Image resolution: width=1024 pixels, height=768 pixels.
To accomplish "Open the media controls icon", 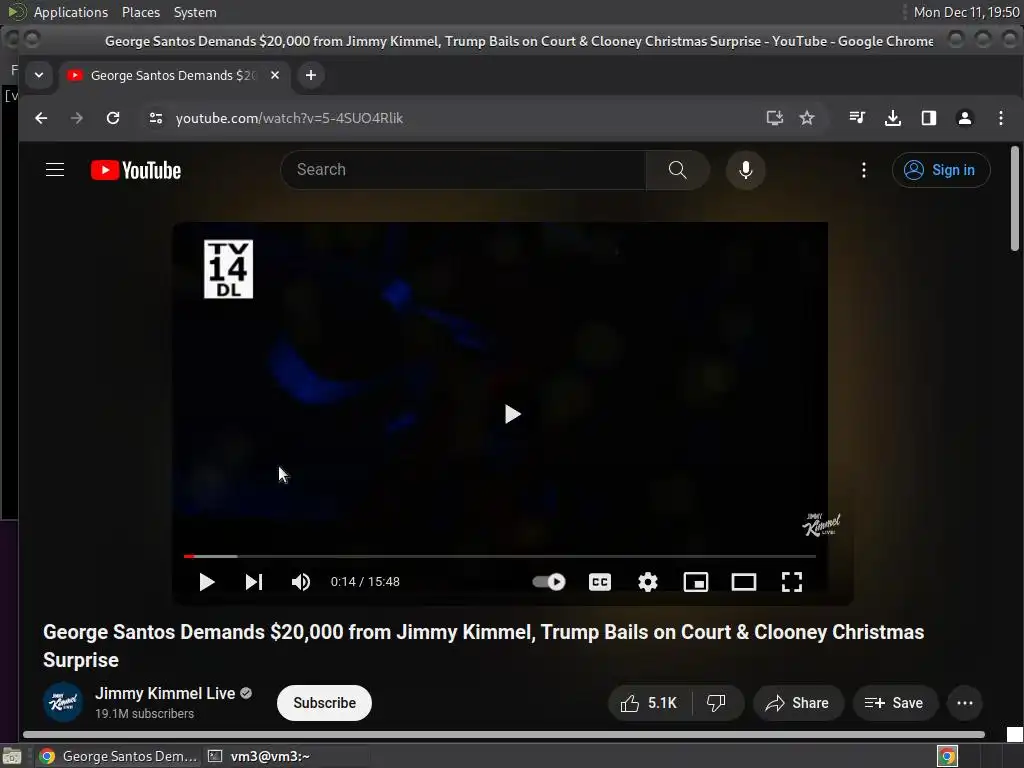I will click(x=857, y=118).
